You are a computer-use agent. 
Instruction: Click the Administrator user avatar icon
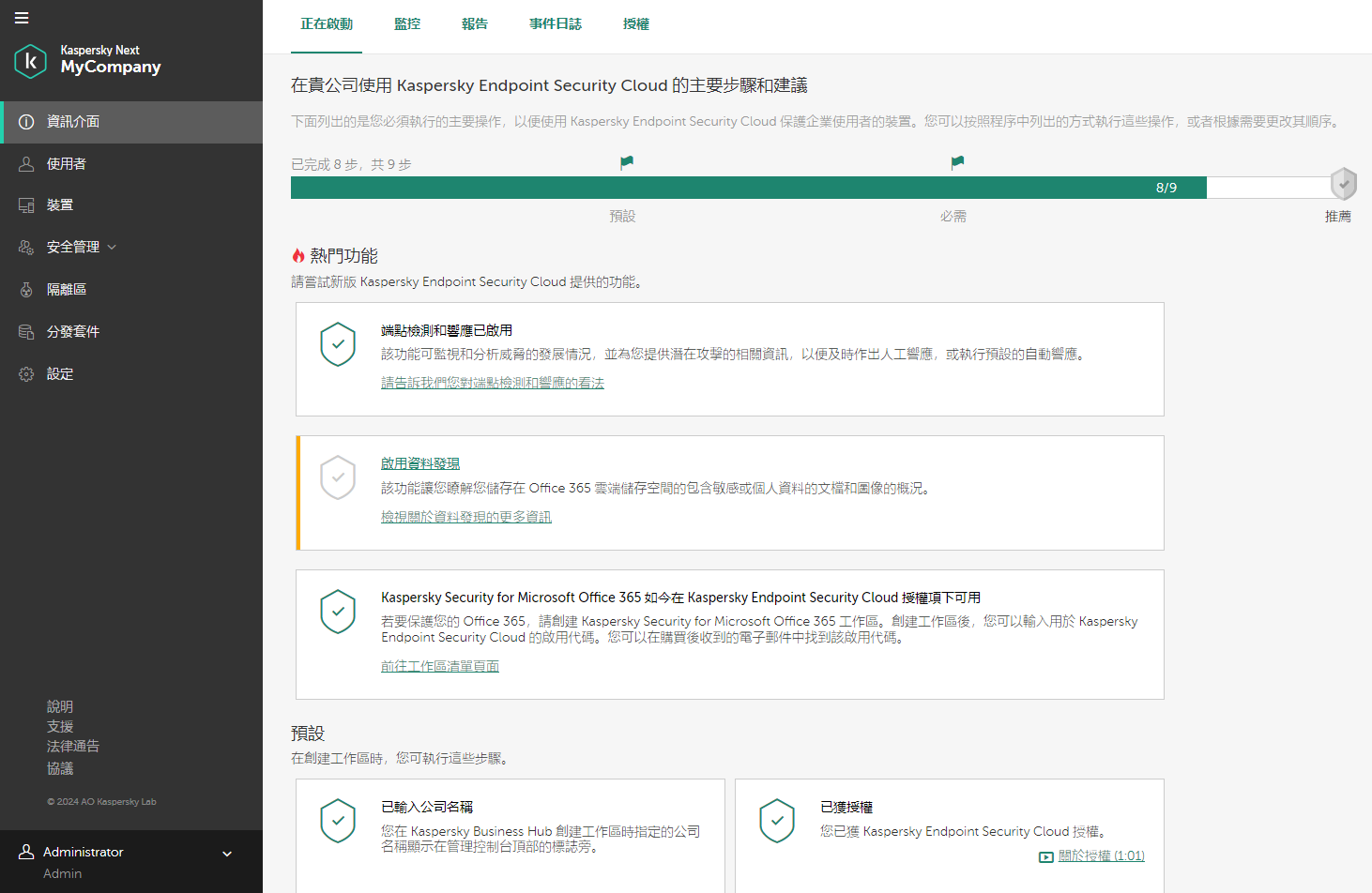pyautogui.click(x=26, y=852)
